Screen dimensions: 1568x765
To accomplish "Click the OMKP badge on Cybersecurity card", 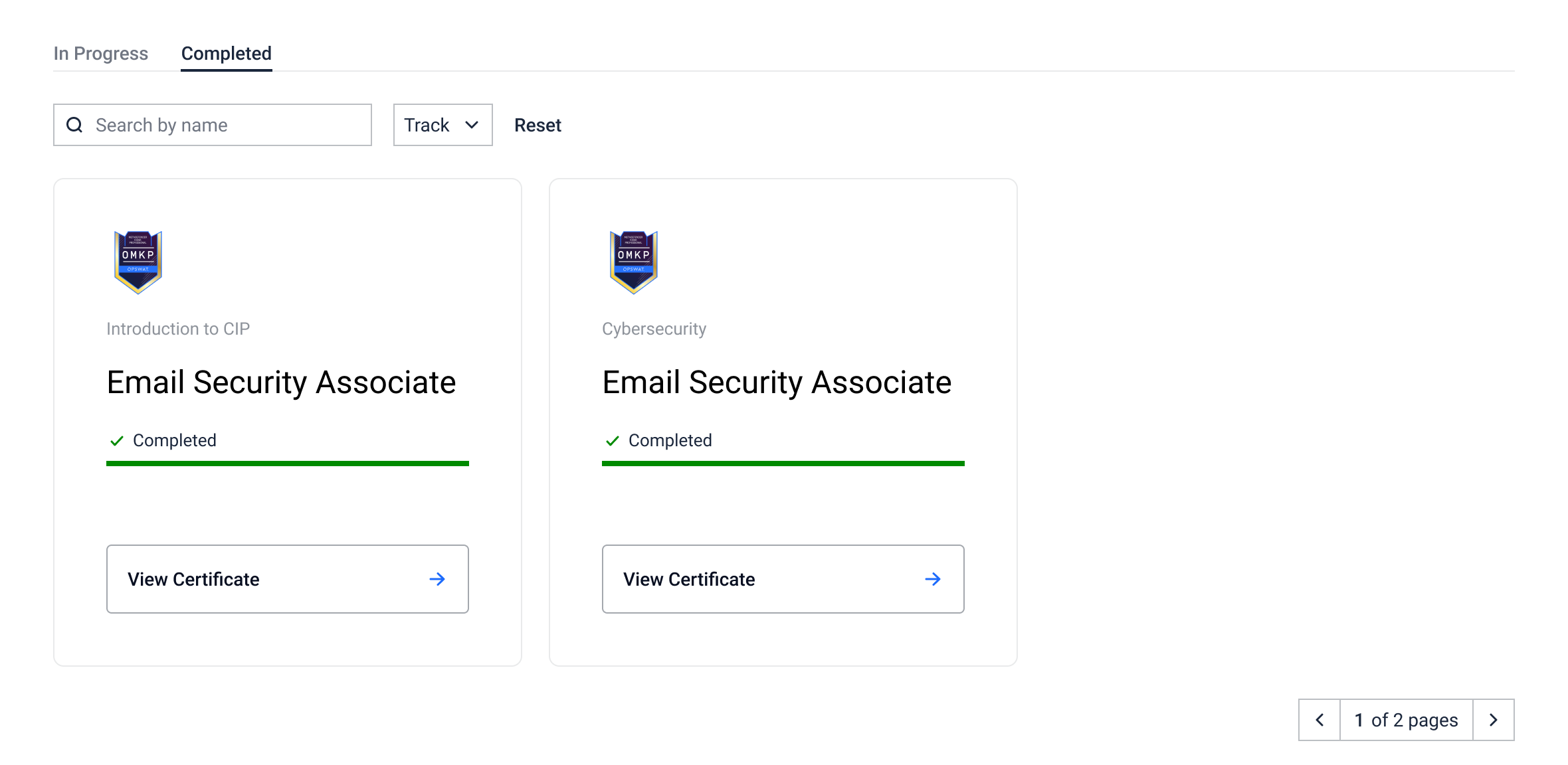I will point(634,262).
